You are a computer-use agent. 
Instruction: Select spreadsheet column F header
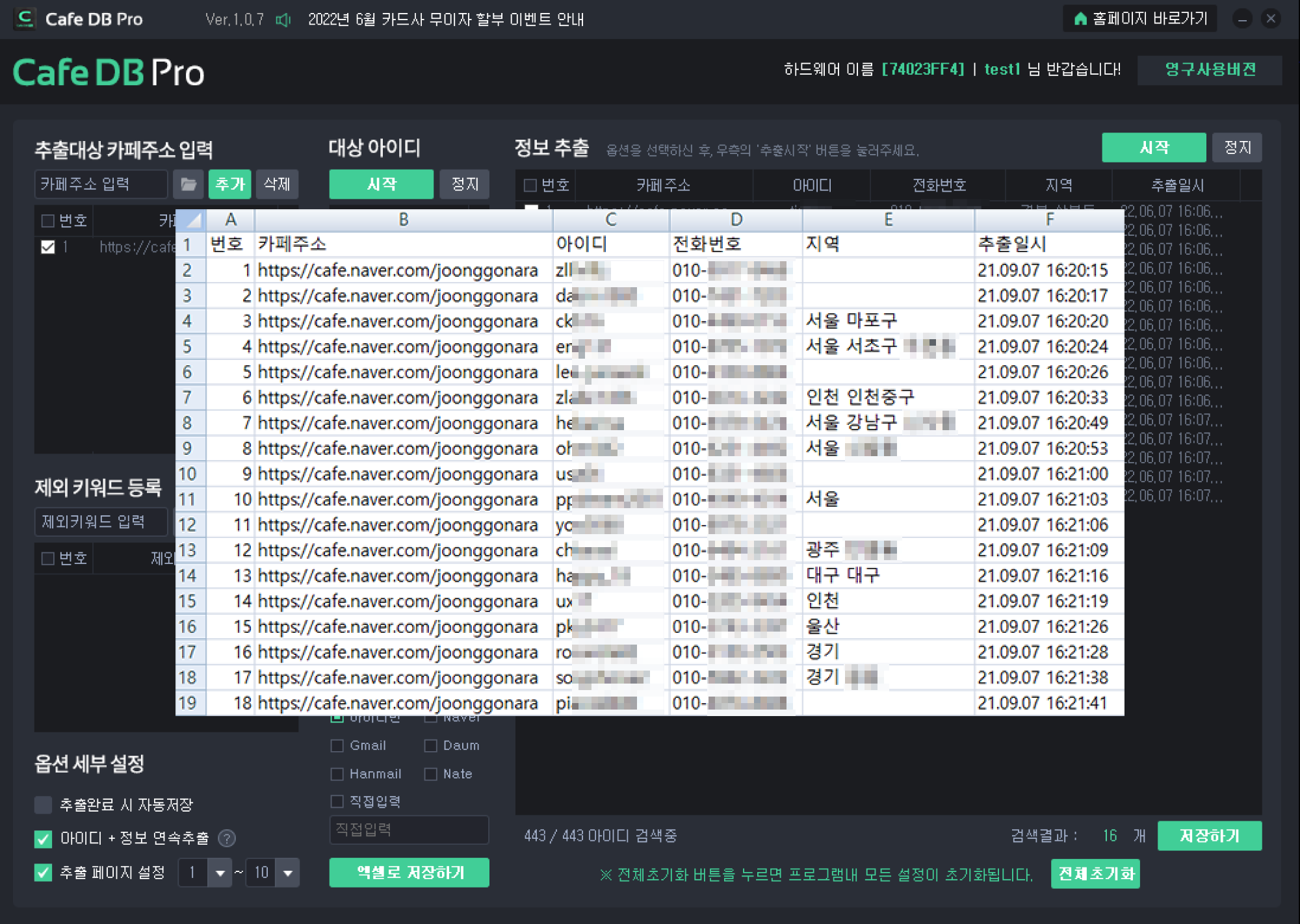(1049, 220)
